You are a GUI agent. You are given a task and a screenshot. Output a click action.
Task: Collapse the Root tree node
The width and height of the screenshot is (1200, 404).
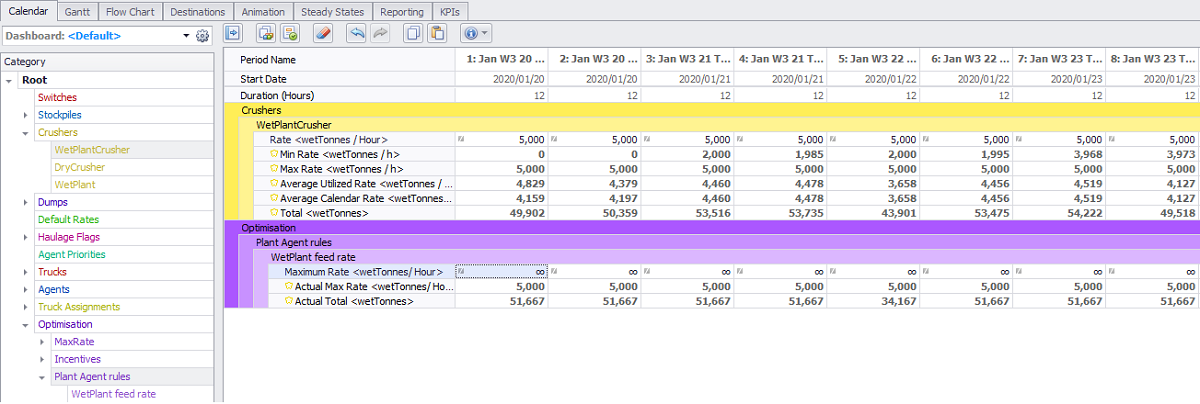coord(9,80)
